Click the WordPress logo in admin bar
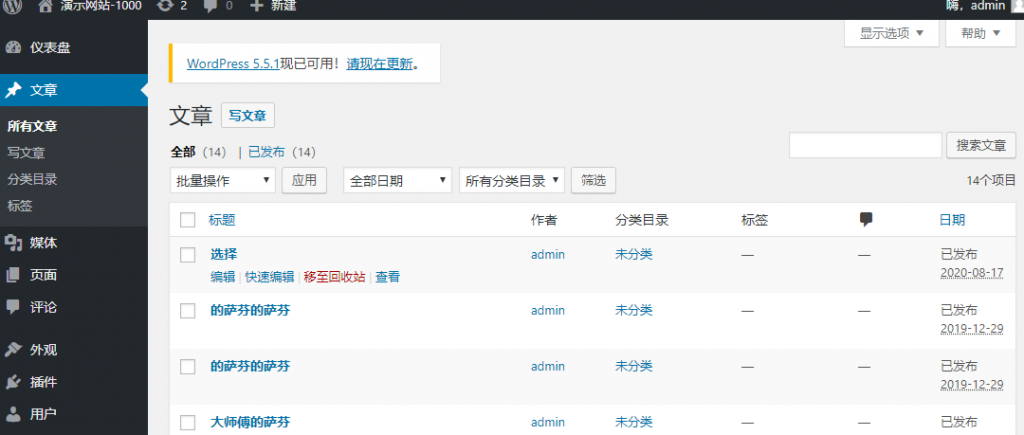1024x435 pixels. click(14, 7)
